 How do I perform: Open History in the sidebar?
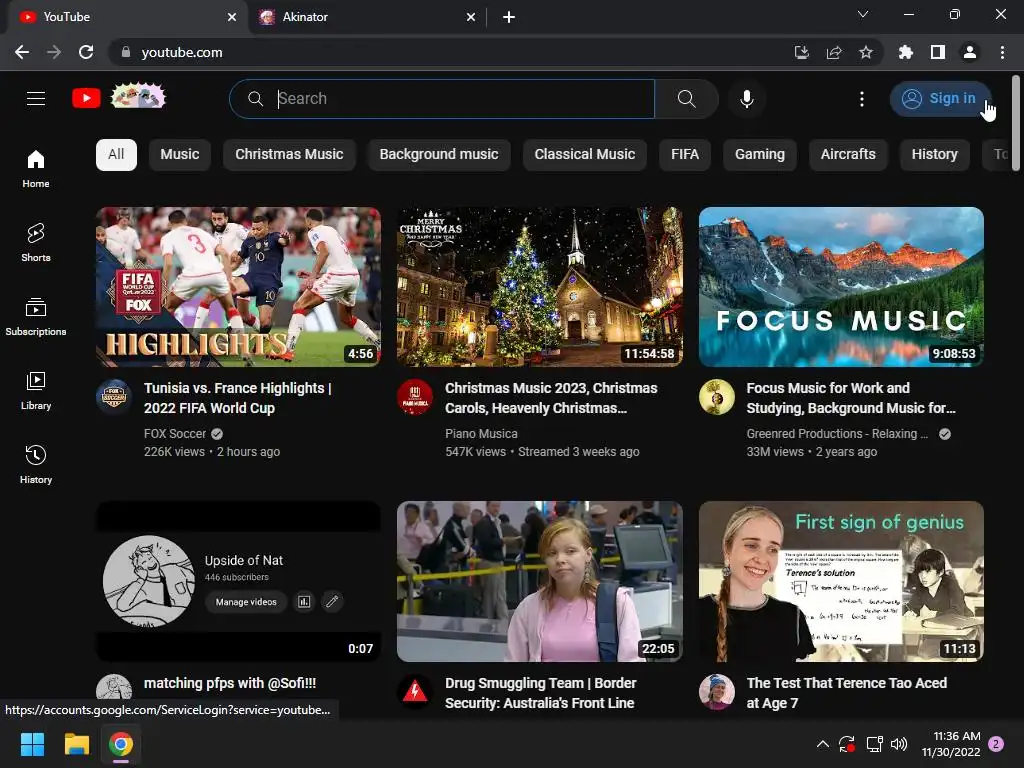pos(36,464)
